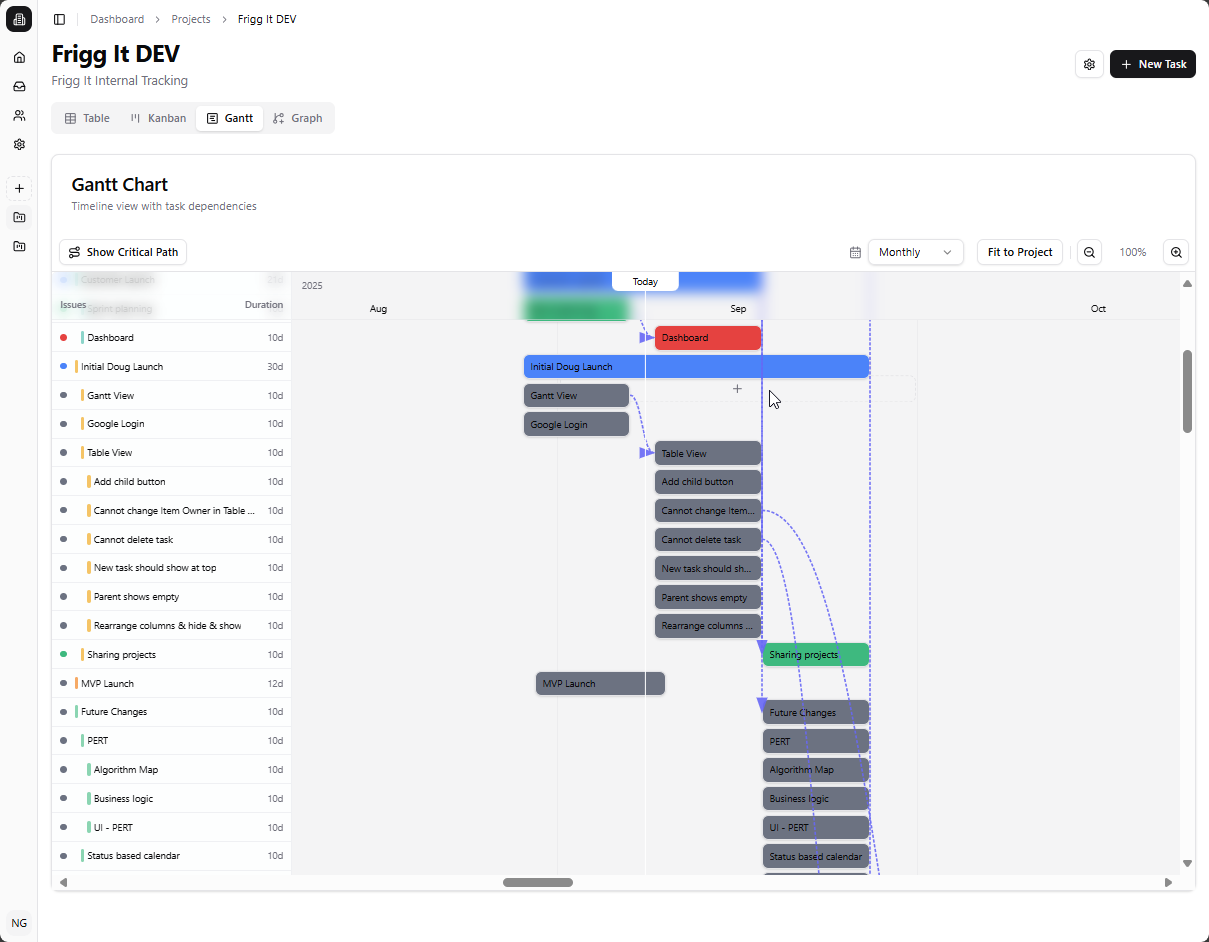Toggle Show Critical Path
The image size is (1209, 942).
pos(123,252)
